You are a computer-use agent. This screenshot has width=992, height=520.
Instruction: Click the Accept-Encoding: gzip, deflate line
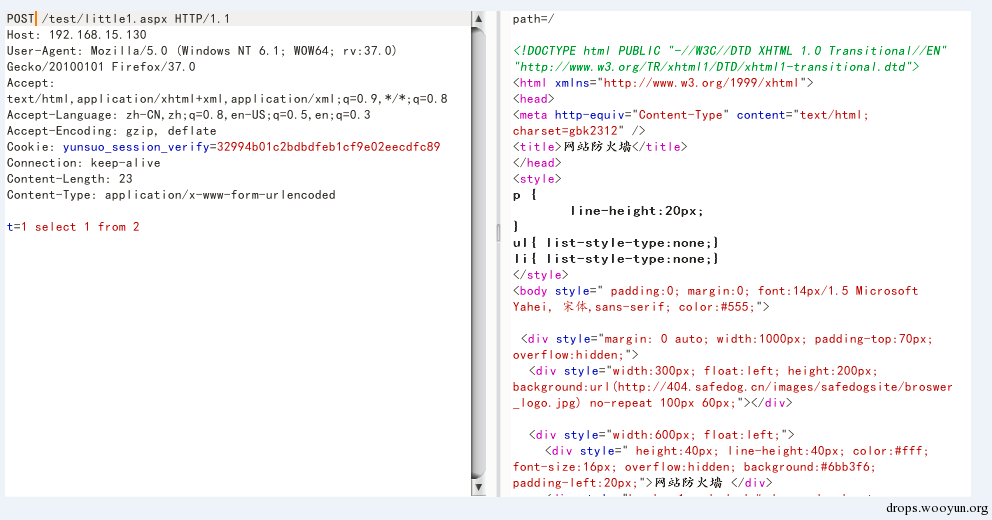click(111, 131)
